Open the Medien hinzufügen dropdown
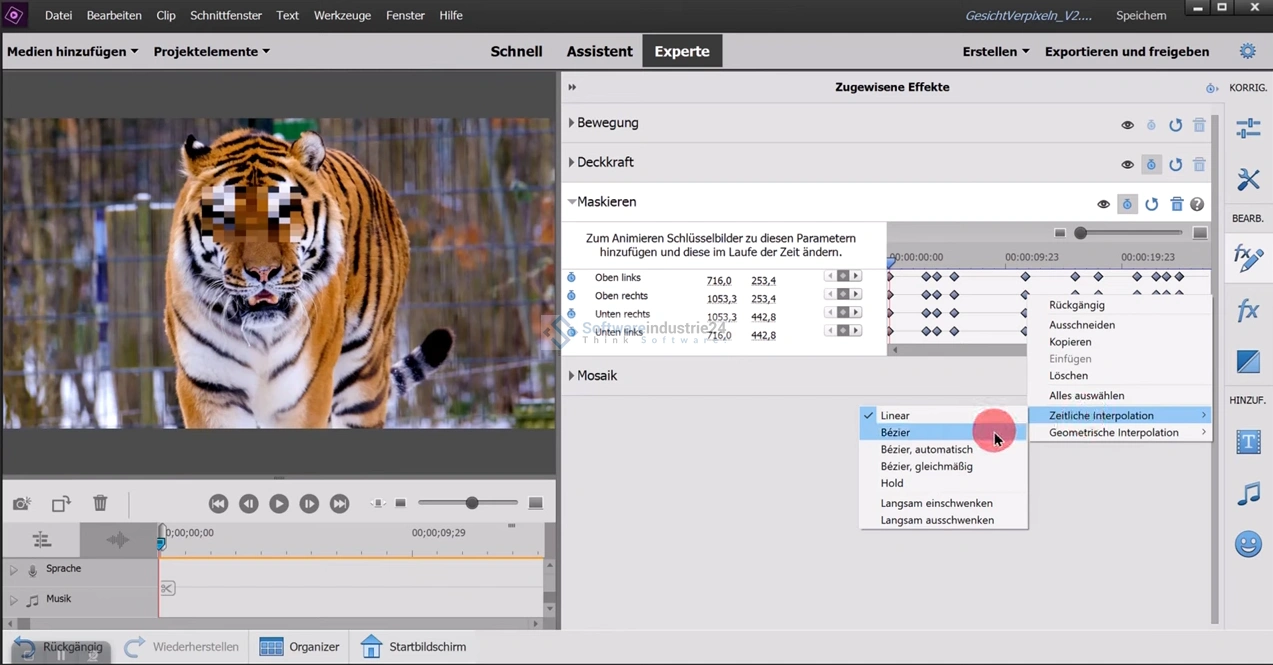This screenshot has height=665, width=1273. (72, 51)
